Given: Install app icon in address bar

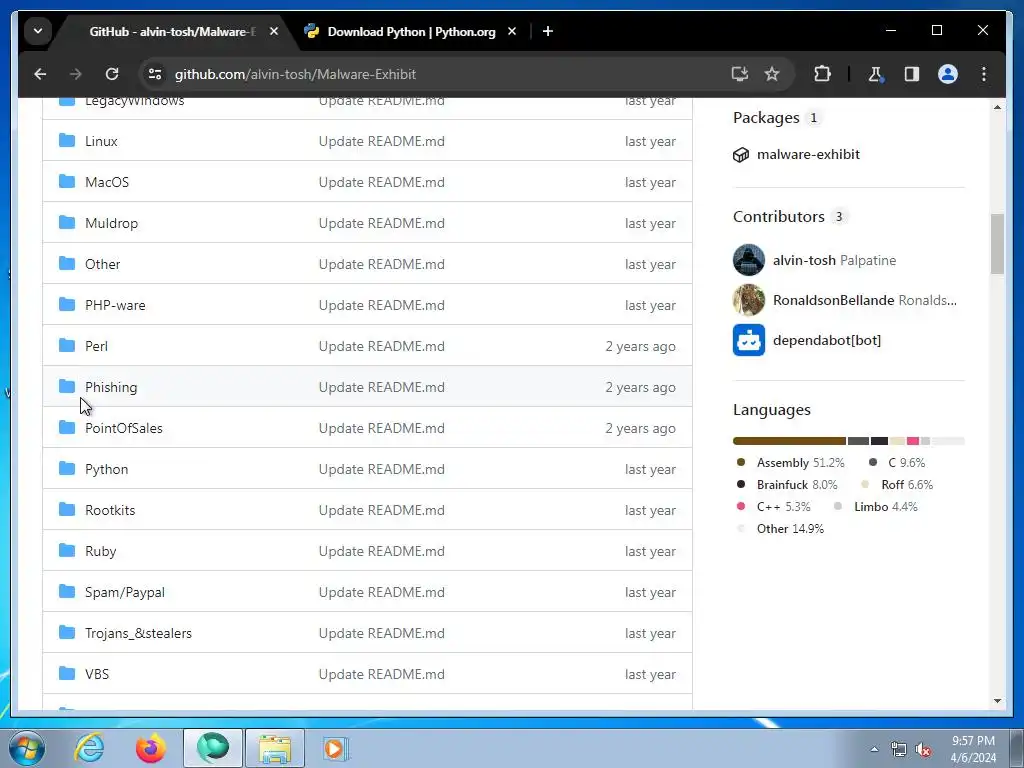Looking at the screenshot, I should click(x=739, y=74).
